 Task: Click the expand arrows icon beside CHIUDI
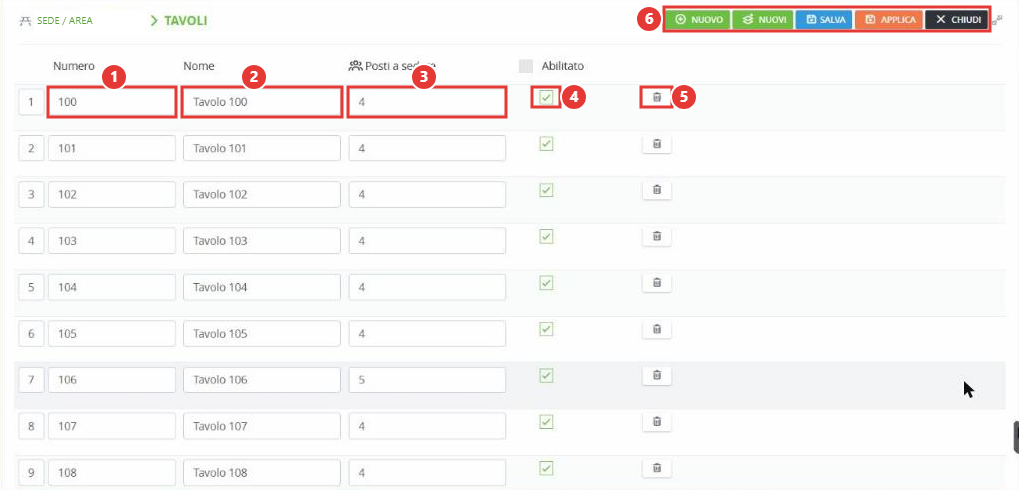(998, 21)
